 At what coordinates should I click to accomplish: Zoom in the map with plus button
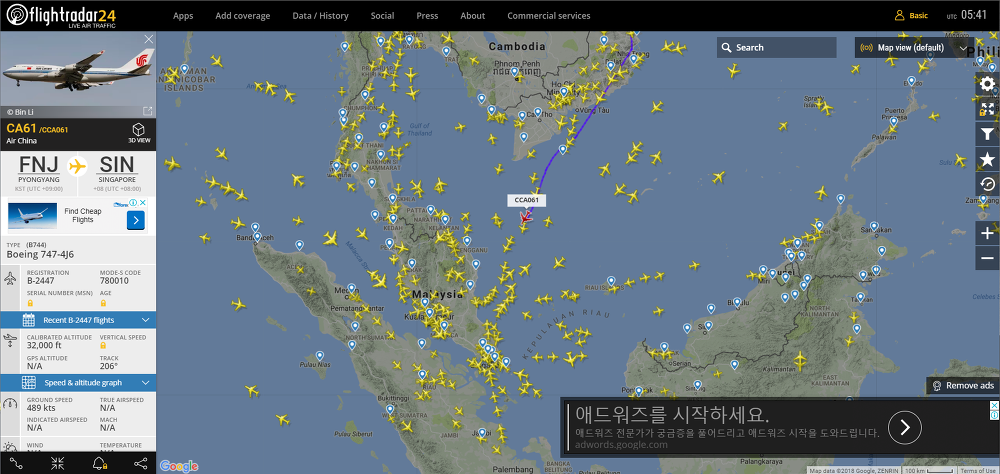987,233
